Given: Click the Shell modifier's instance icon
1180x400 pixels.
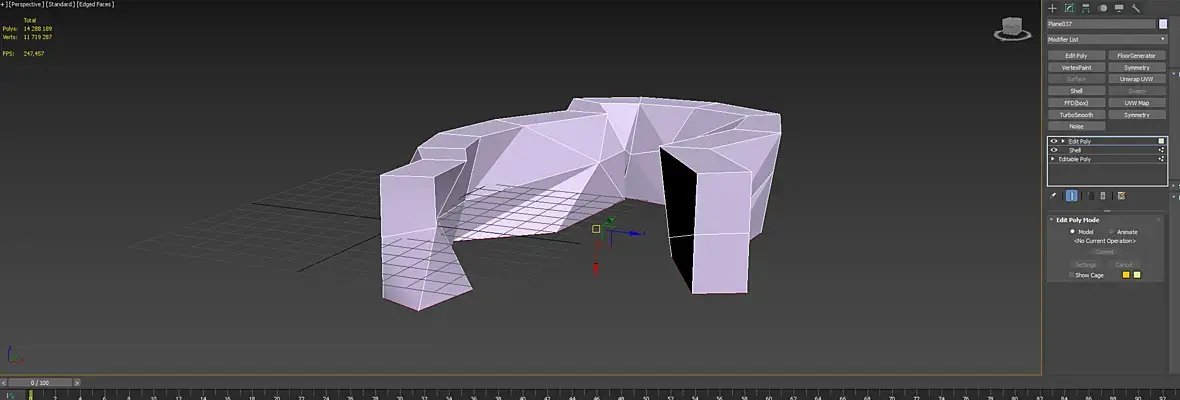Looking at the screenshot, I should pyautogui.click(x=1162, y=150).
